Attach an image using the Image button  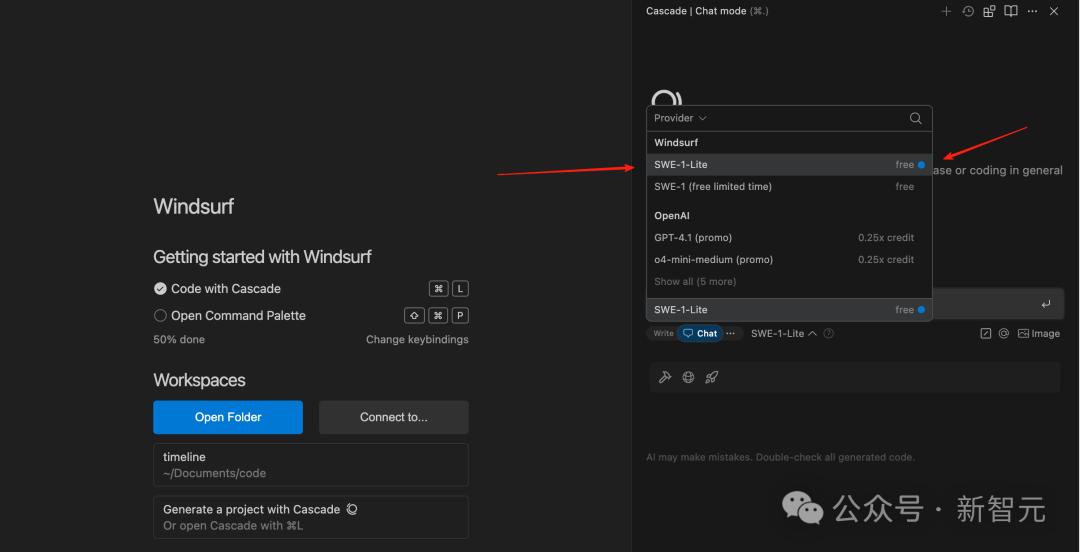1038,334
